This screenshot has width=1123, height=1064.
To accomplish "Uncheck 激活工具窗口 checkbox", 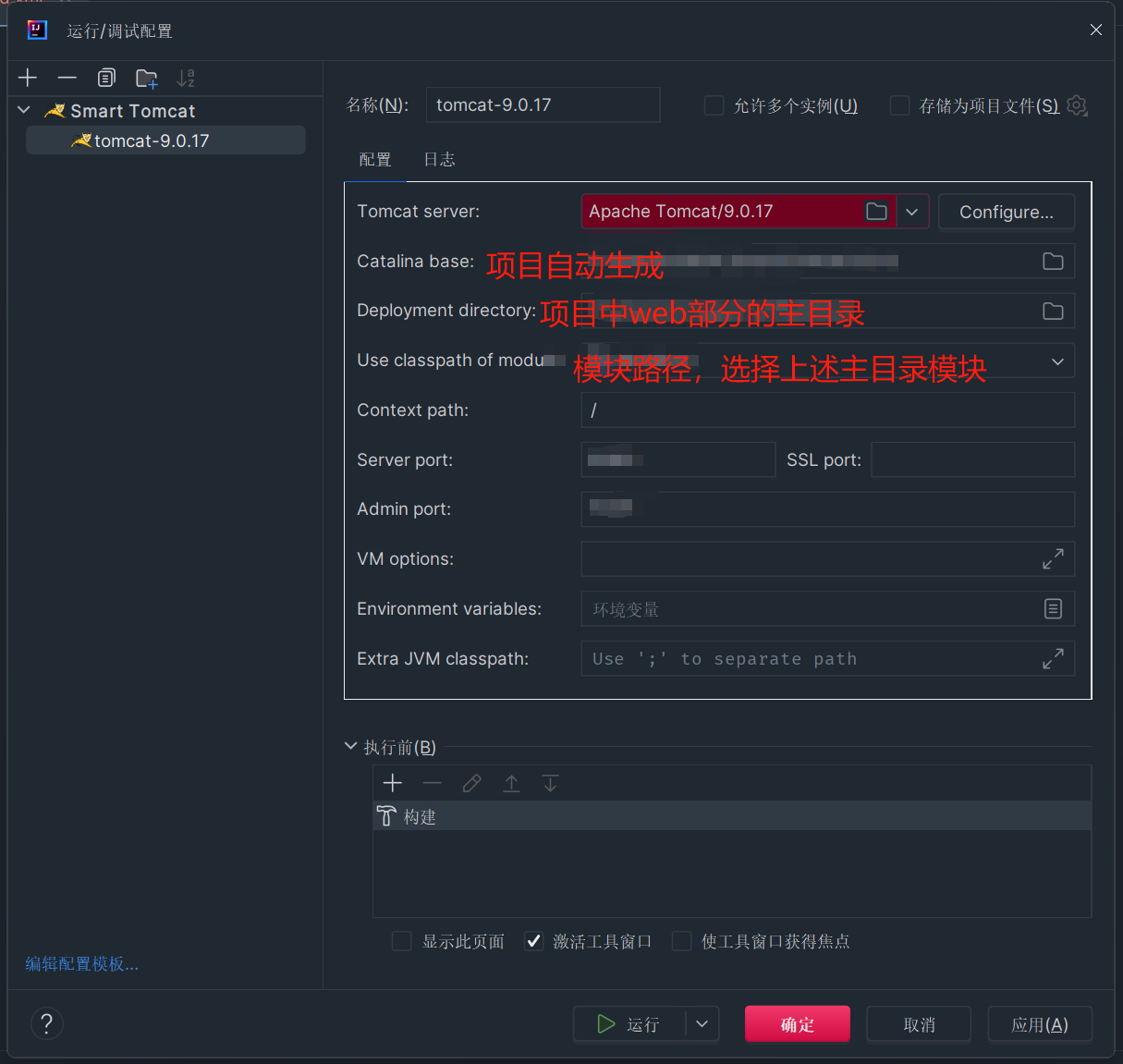I will coord(533,941).
